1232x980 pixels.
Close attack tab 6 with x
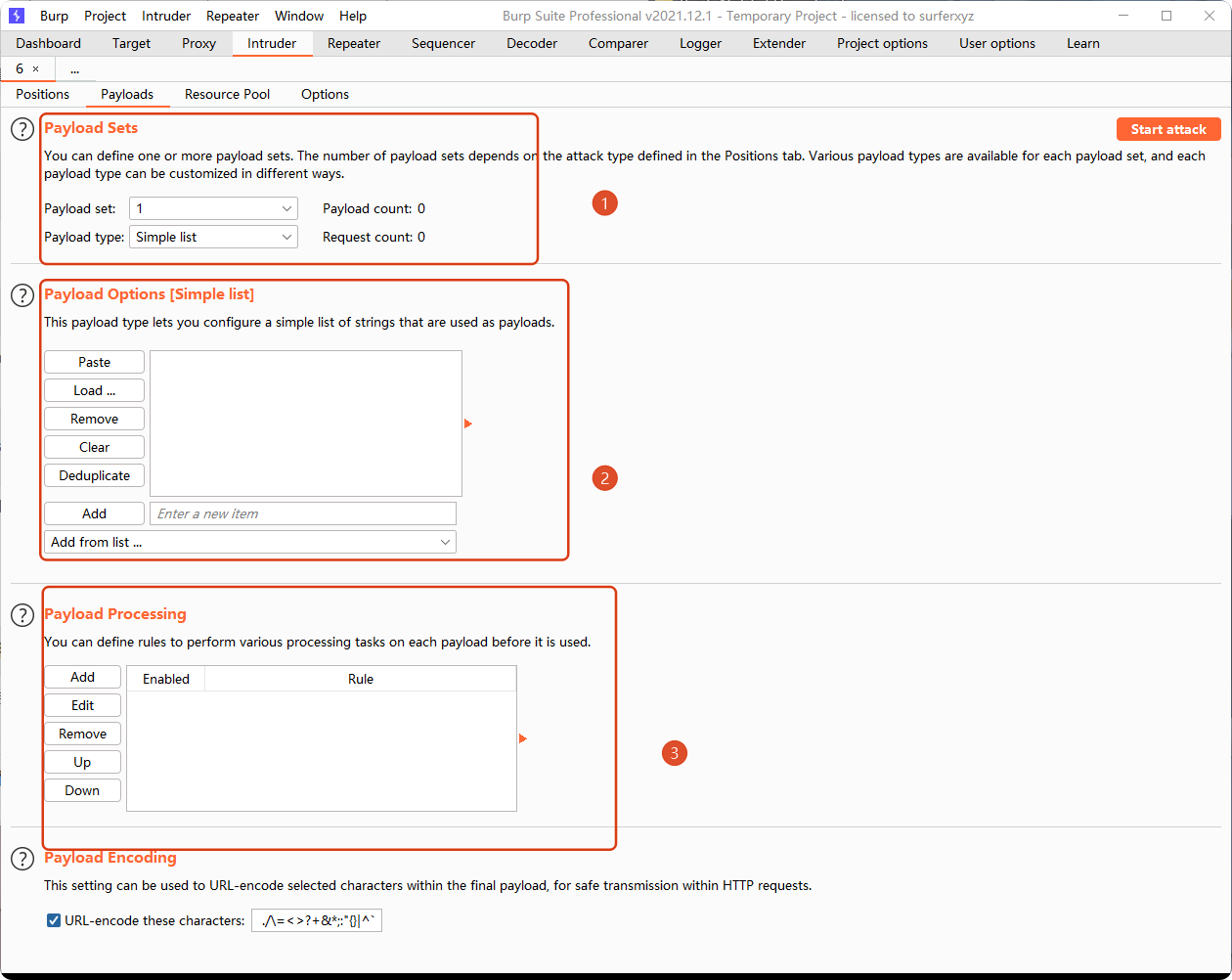[36, 69]
